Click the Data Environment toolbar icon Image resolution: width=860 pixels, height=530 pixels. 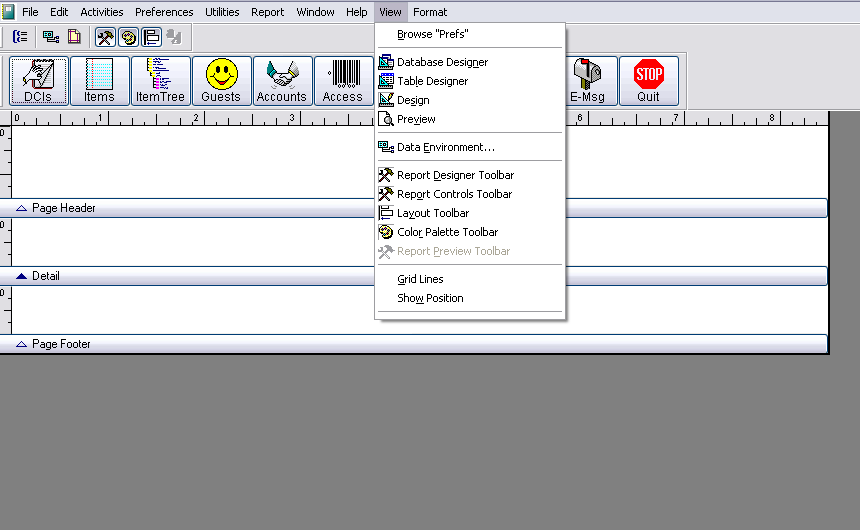[x=51, y=37]
